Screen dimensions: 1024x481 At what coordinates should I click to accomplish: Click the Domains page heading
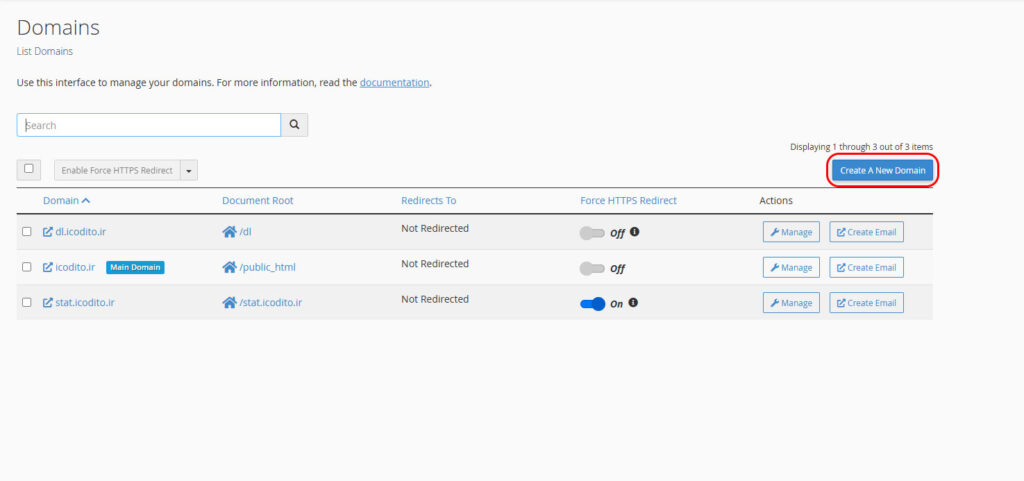[x=58, y=28]
